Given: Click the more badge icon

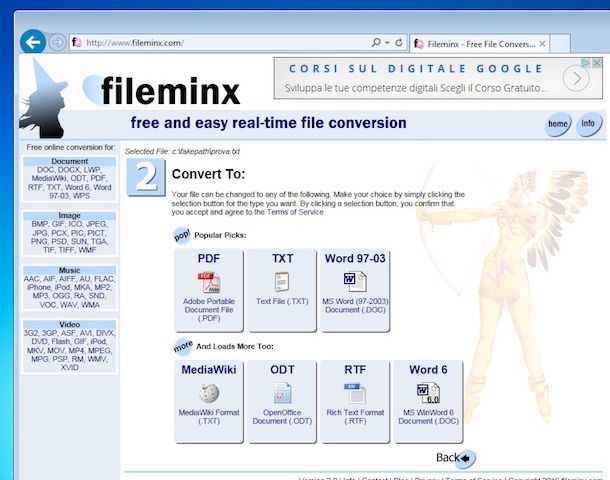Looking at the screenshot, I should pyautogui.click(x=183, y=346).
